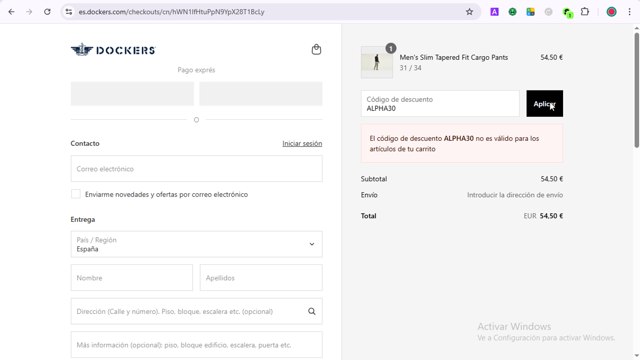Bookmark this page with the star icon

(x=469, y=12)
